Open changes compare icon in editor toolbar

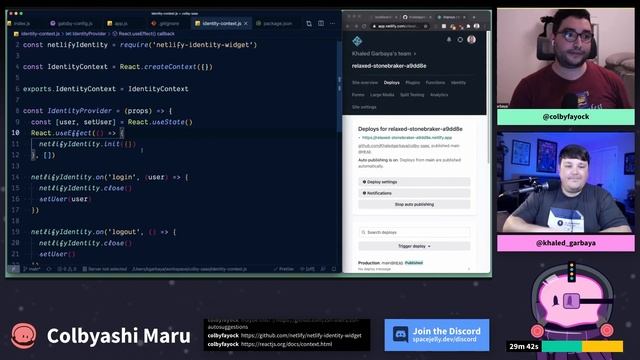(309, 24)
